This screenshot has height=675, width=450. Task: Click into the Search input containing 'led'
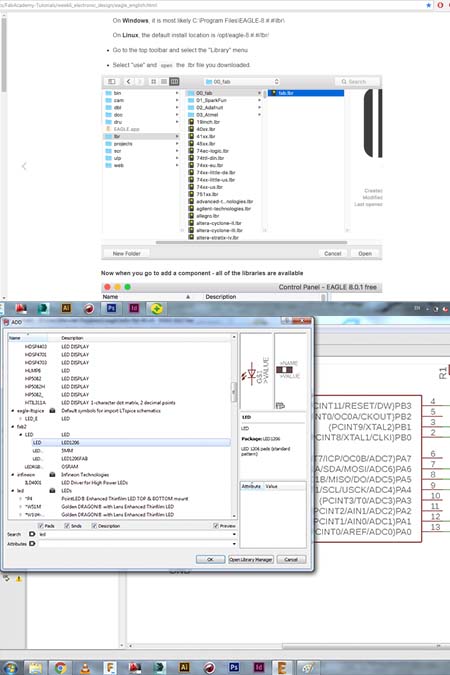point(134,534)
